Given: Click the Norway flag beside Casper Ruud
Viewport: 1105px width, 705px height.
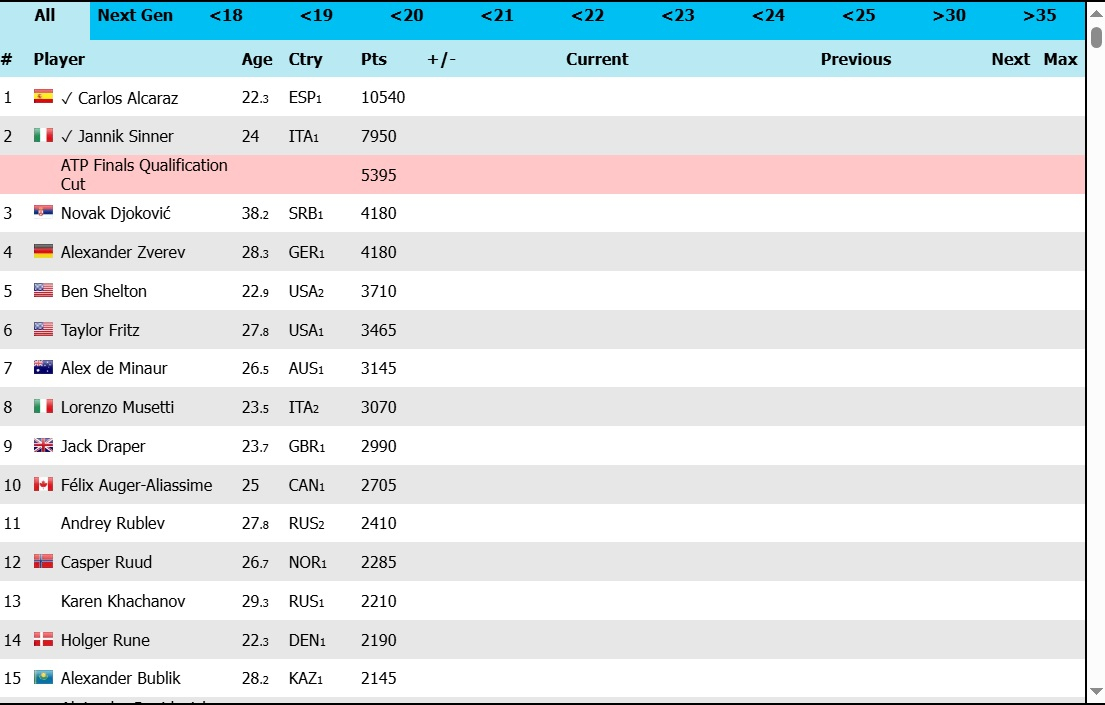Looking at the screenshot, I should coord(43,562).
